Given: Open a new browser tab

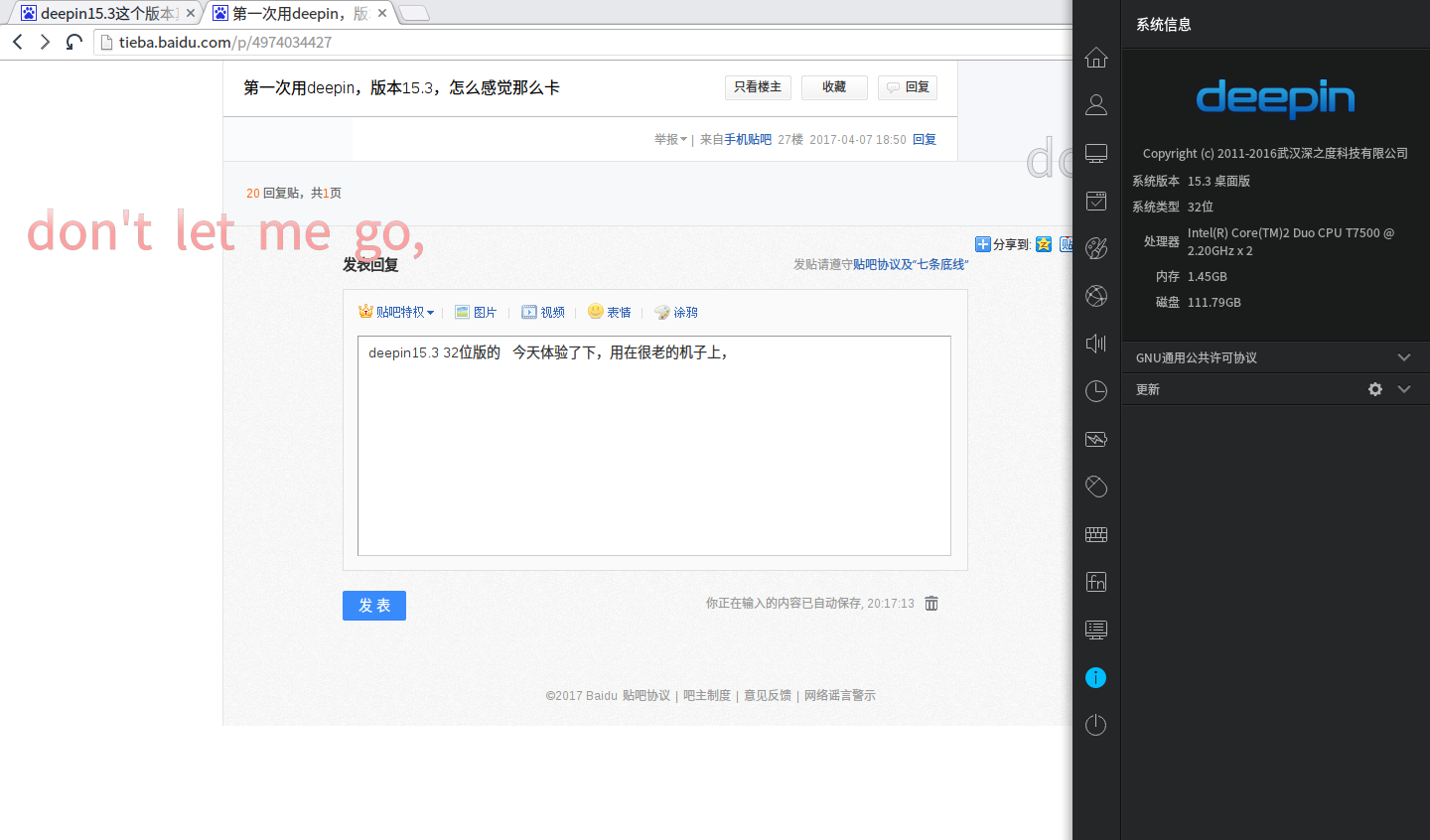Looking at the screenshot, I should (414, 13).
